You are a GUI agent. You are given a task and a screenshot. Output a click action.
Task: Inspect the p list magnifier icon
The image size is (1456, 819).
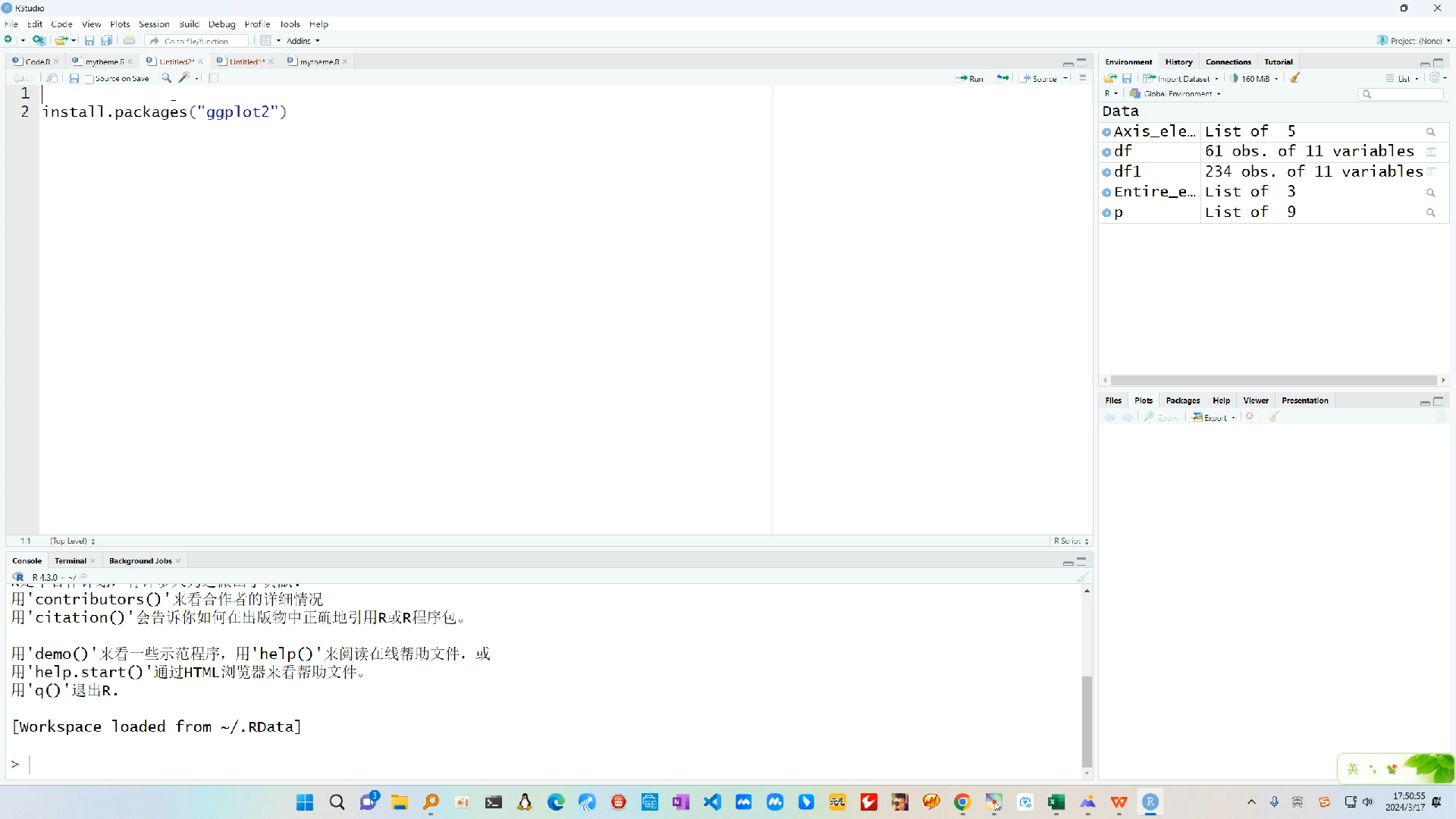point(1431,213)
